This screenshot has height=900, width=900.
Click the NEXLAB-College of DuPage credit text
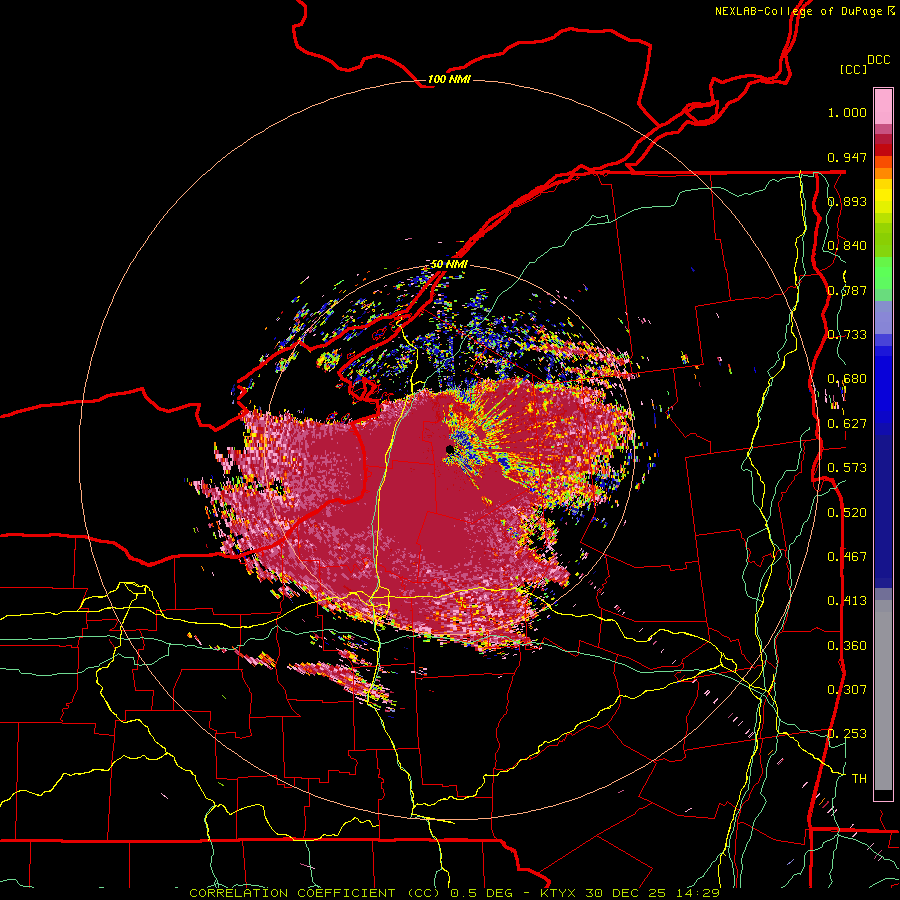point(798,11)
